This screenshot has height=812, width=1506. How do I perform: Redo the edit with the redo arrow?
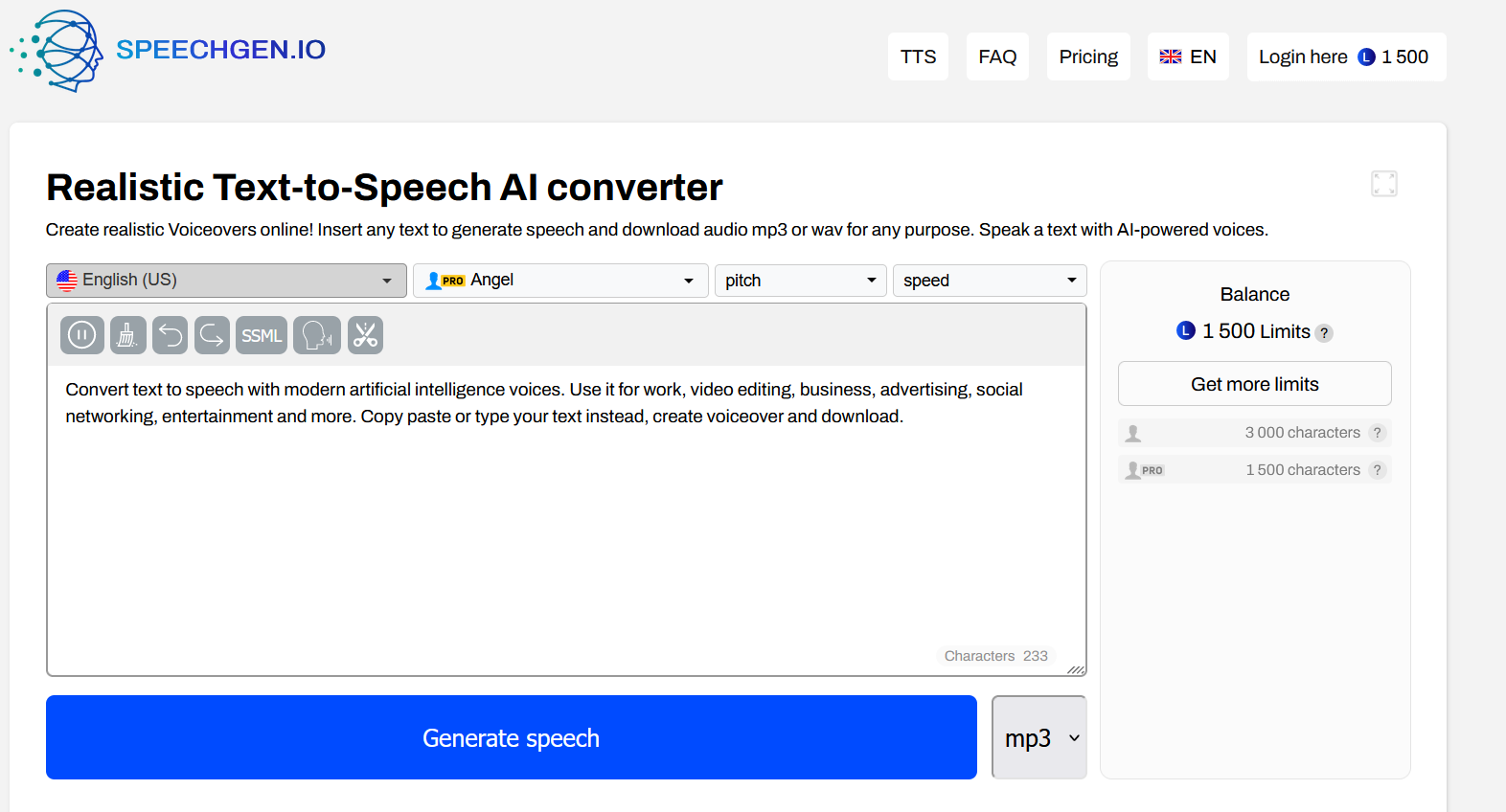[212, 335]
